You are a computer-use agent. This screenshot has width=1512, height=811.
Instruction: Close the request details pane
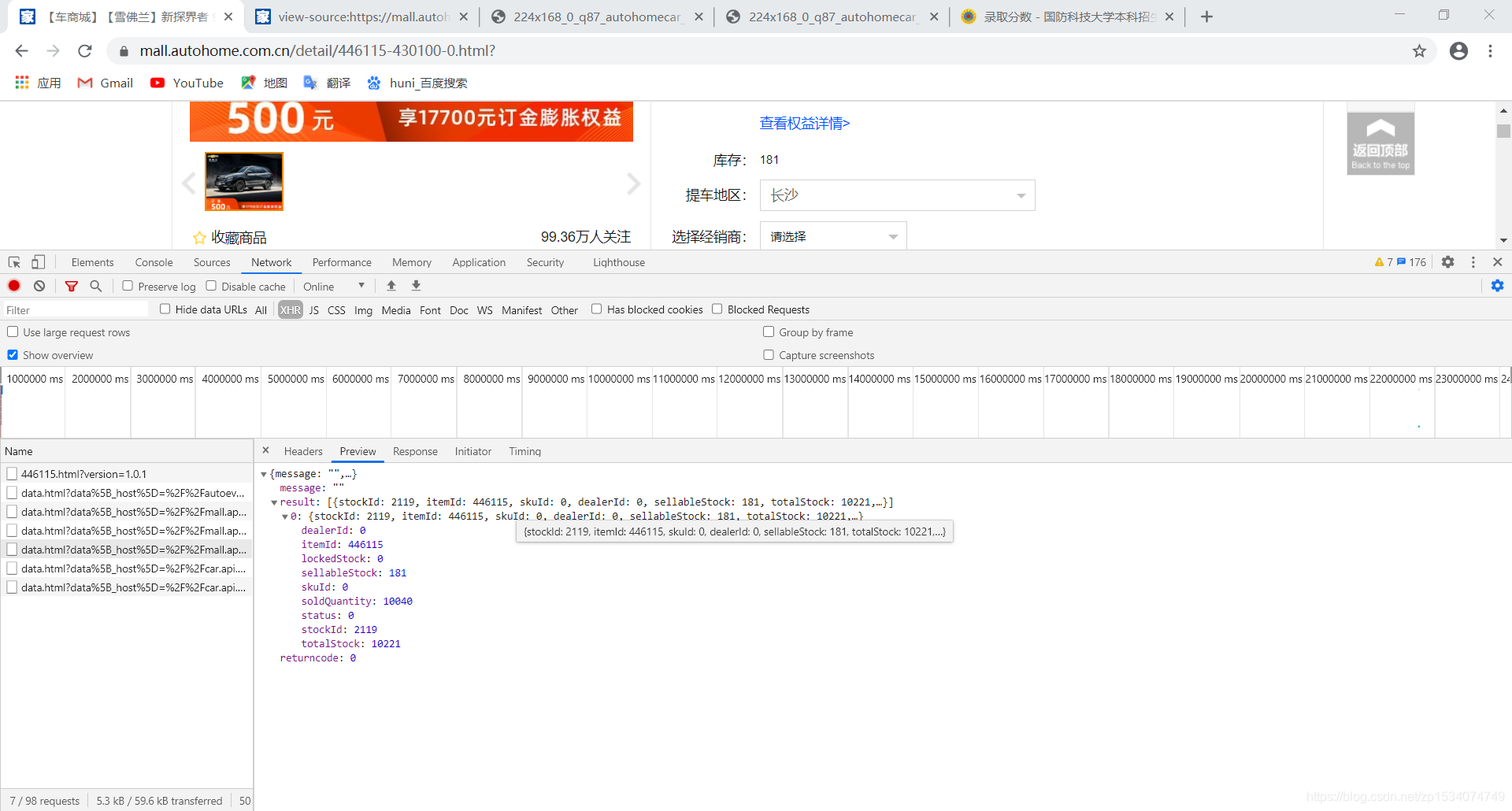point(266,450)
